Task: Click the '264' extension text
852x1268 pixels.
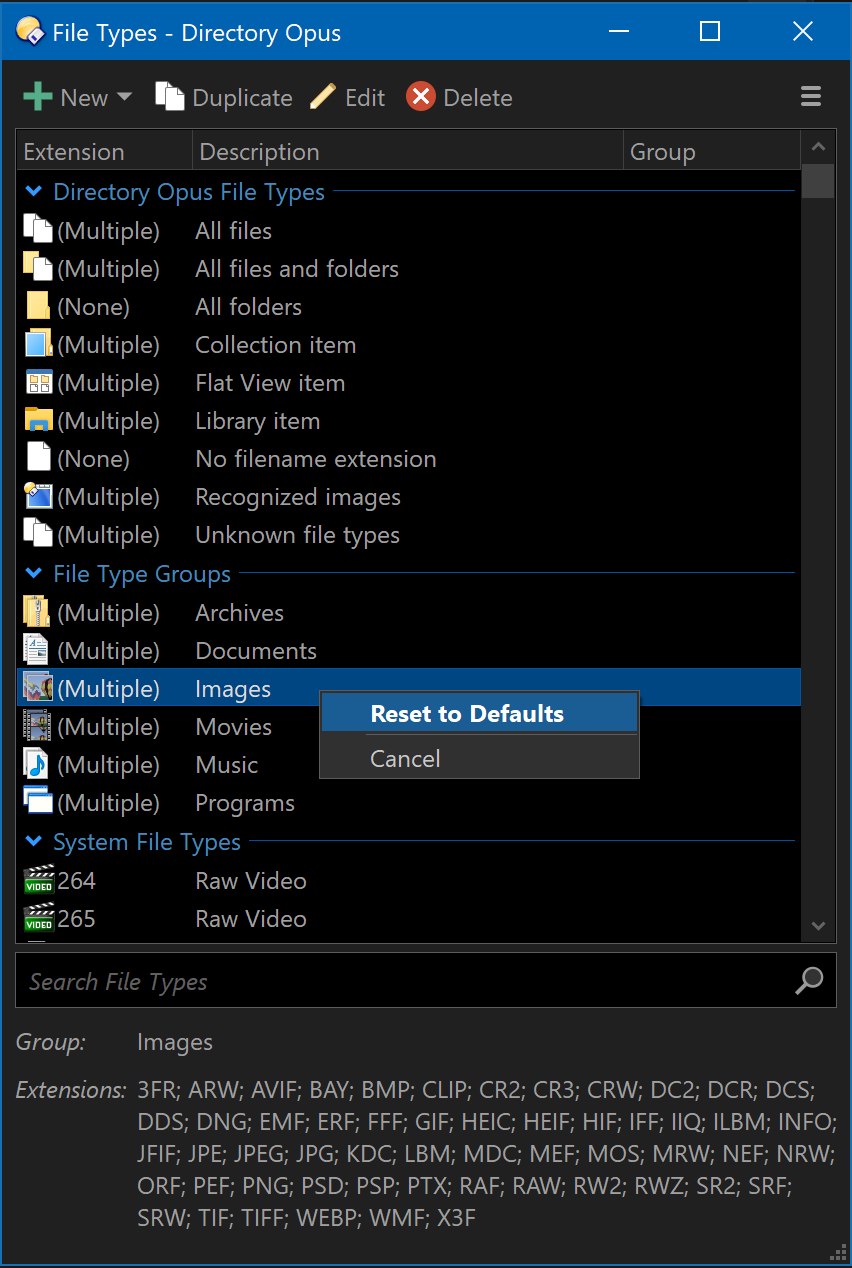Action: pyautogui.click(x=76, y=880)
